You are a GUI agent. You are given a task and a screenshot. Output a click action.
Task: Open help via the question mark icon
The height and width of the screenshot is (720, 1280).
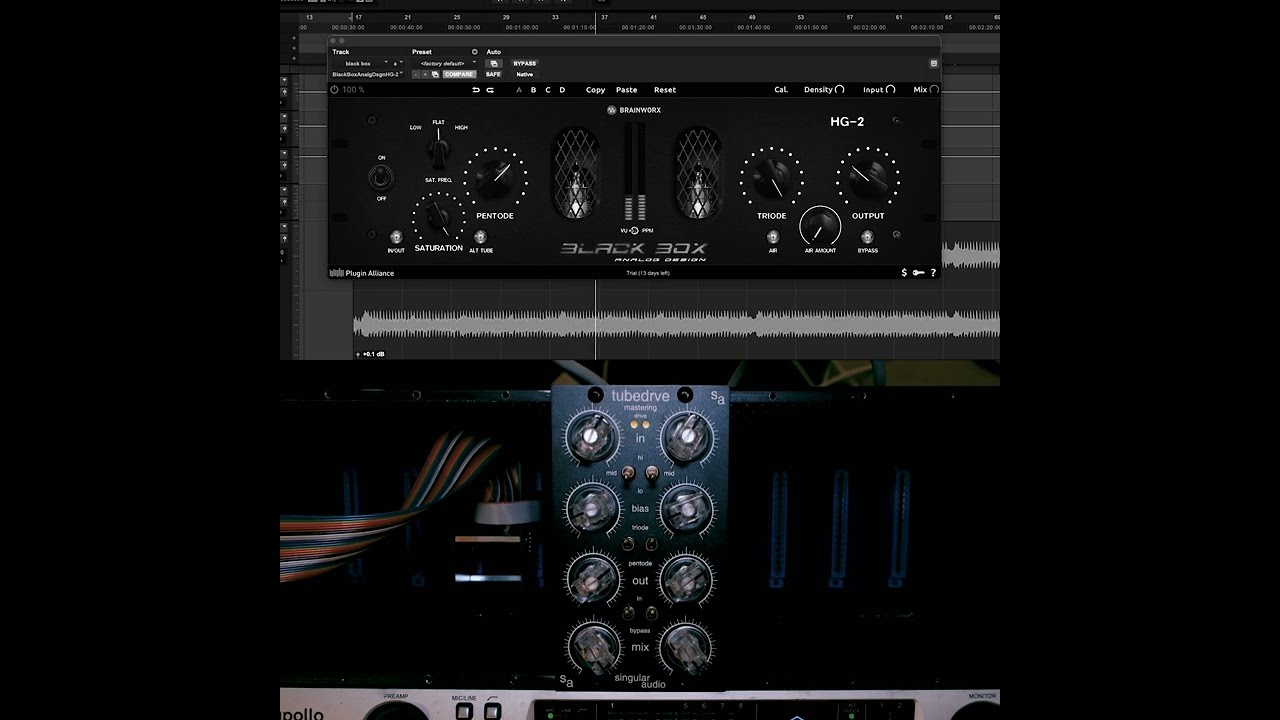click(x=933, y=273)
